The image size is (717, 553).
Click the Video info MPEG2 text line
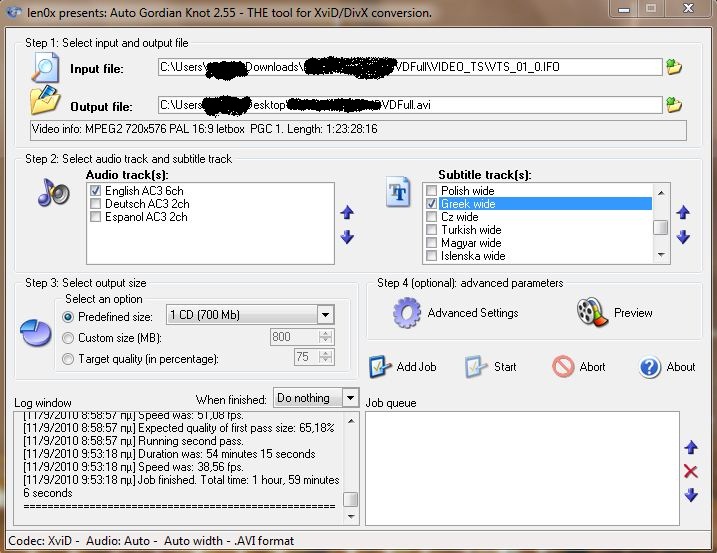click(x=358, y=129)
